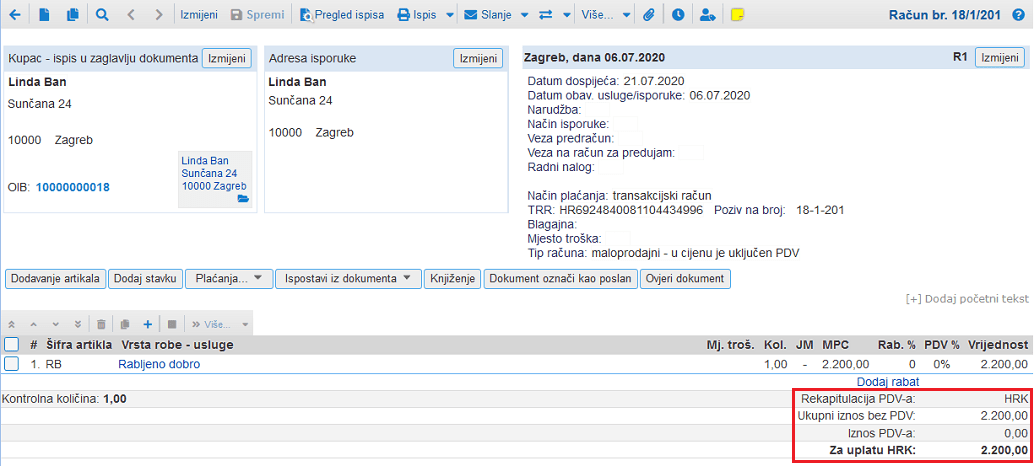Click Pregled ispisa print preview
Viewport: 1034px width, 466px height.
tap(340, 15)
